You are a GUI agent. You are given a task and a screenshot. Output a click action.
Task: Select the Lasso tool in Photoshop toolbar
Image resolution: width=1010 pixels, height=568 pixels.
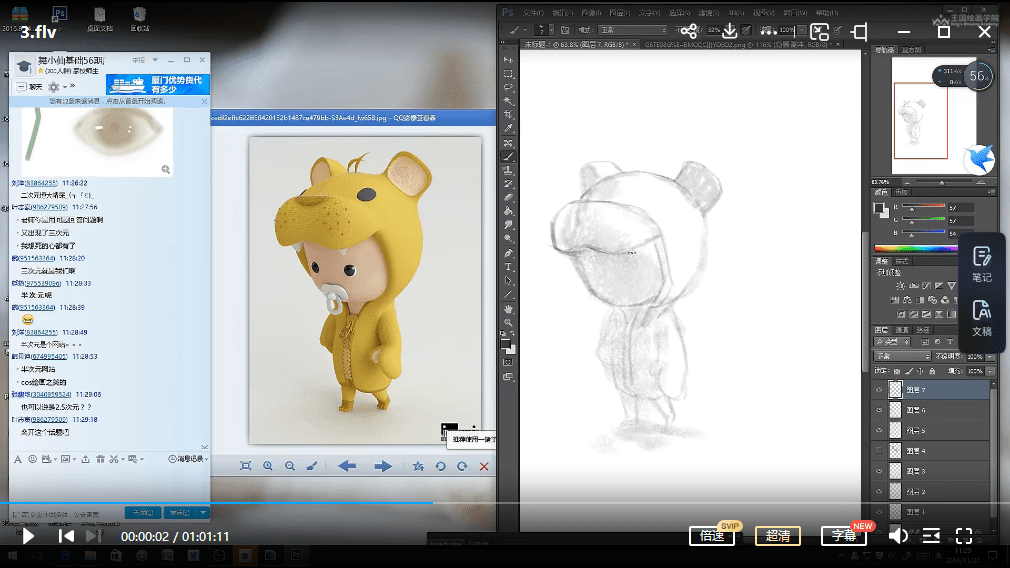[x=508, y=88]
